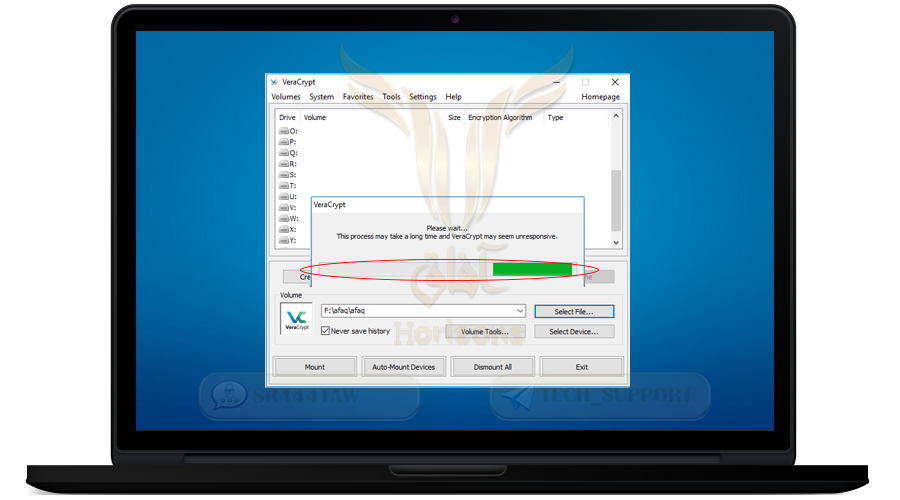The image size is (900, 500).
Task: Click drive list scroll down arrow
Action: pyautogui.click(x=616, y=242)
